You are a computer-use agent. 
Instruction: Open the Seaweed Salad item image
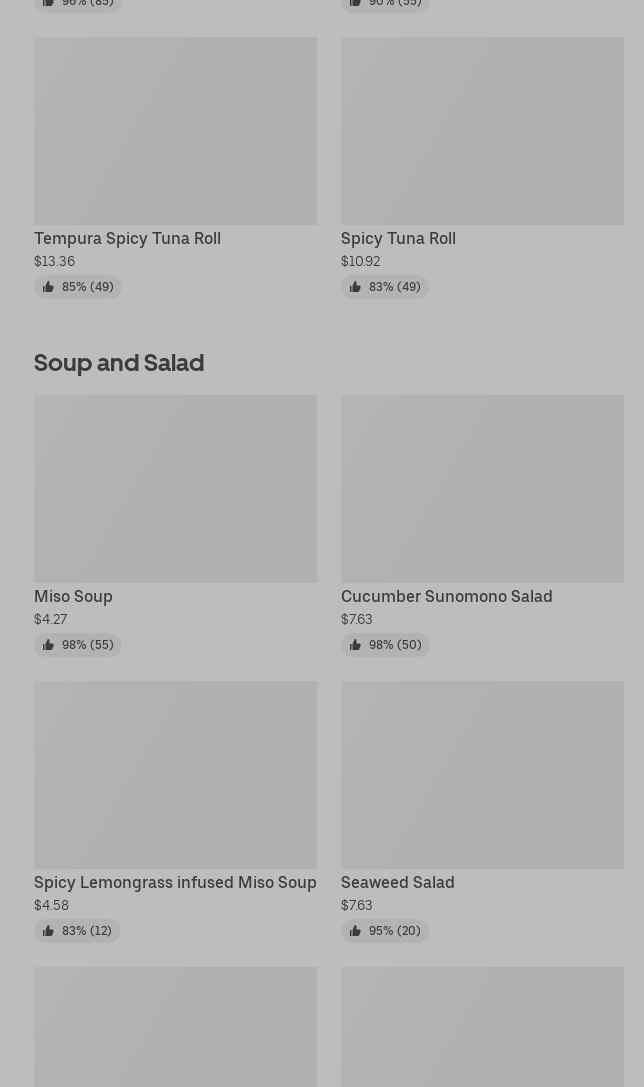coord(482,774)
